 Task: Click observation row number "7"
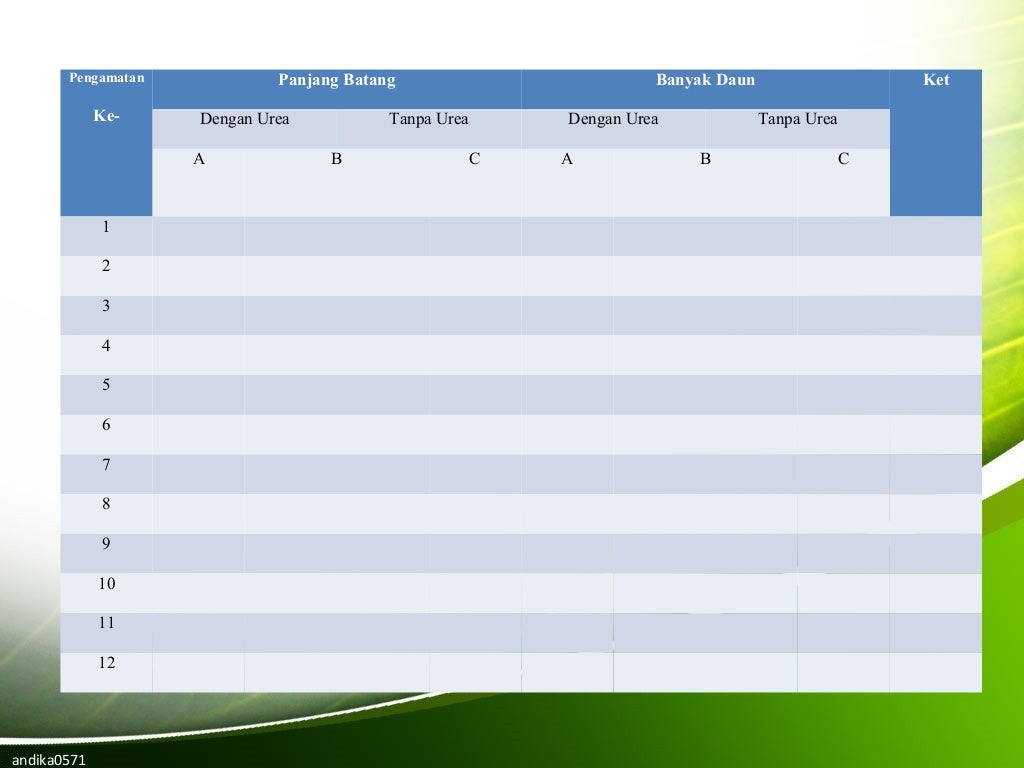106,464
